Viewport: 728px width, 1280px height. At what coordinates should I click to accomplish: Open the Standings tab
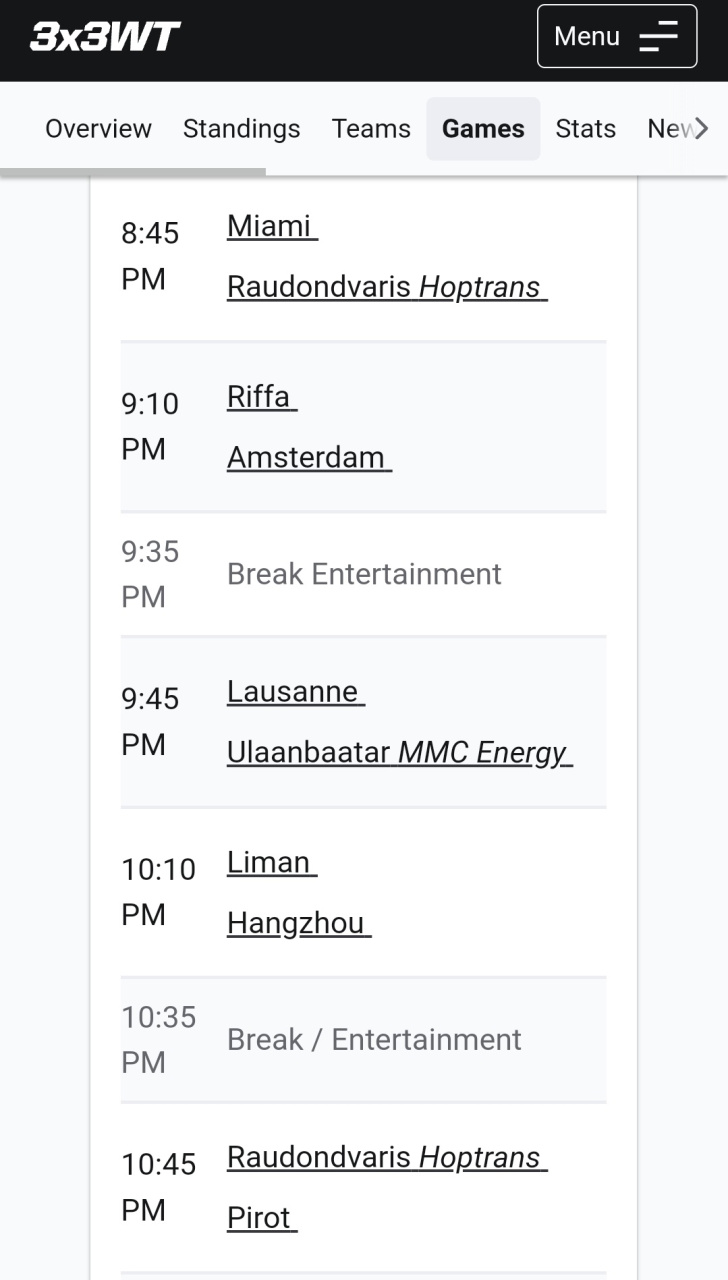pos(241,129)
